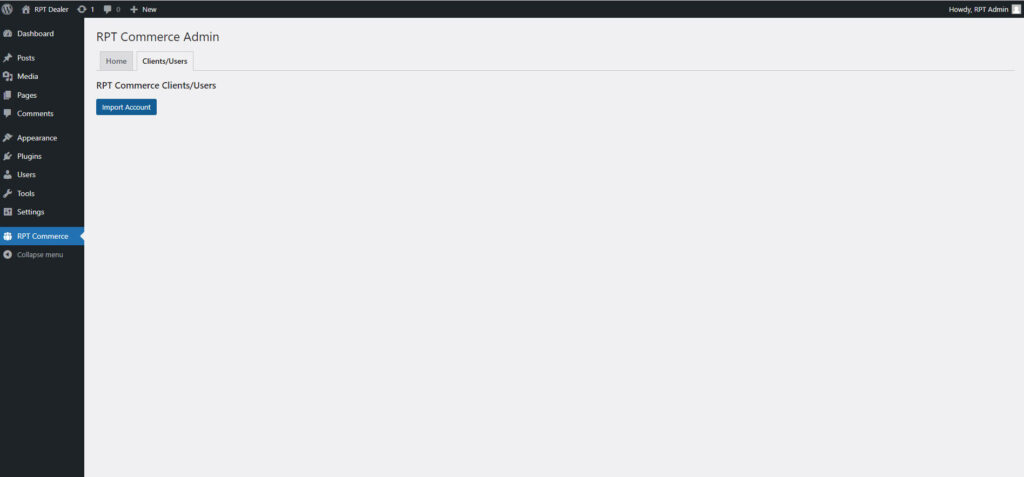Viewport: 1024px width, 477px height.
Task: Select the Dashboard gauge icon
Action: 8,33
